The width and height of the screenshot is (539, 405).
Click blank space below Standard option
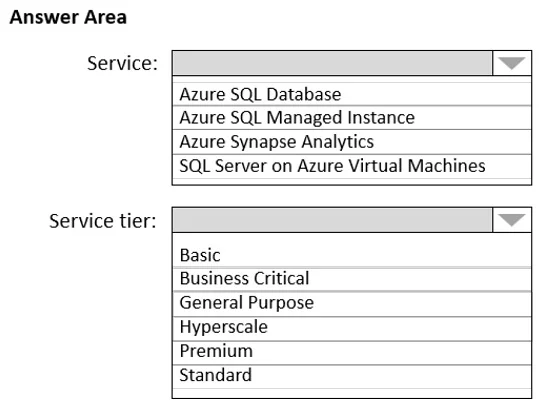click(x=352, y=393)
